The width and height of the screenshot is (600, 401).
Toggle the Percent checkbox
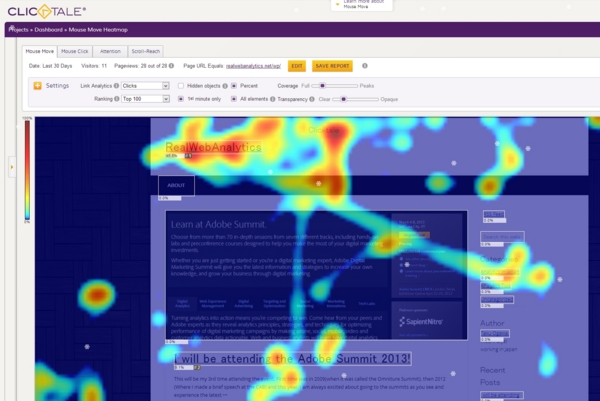click(234, 86)
